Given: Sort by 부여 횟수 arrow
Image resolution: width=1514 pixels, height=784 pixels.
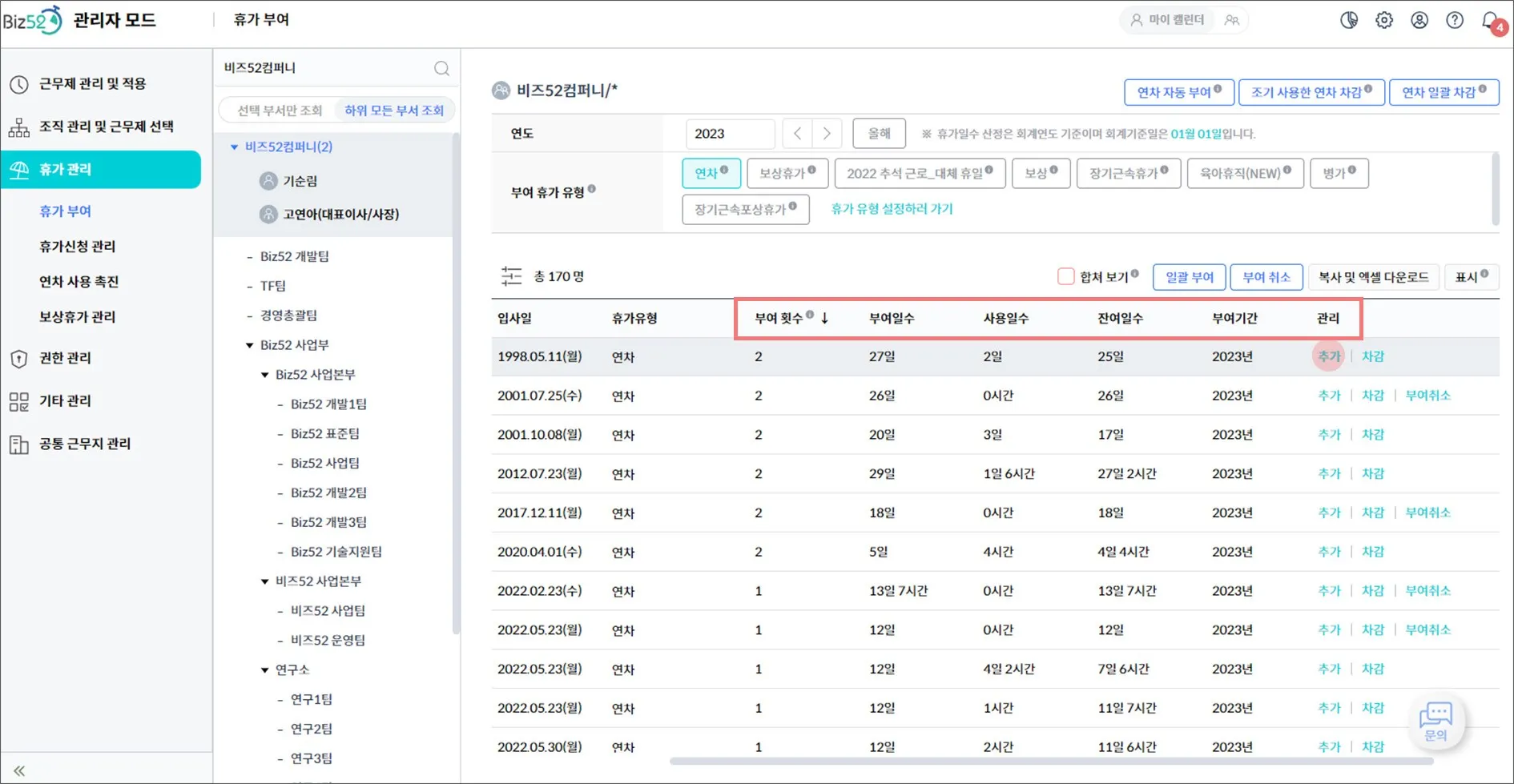Looking at the screenshot, I should (824, 318).
